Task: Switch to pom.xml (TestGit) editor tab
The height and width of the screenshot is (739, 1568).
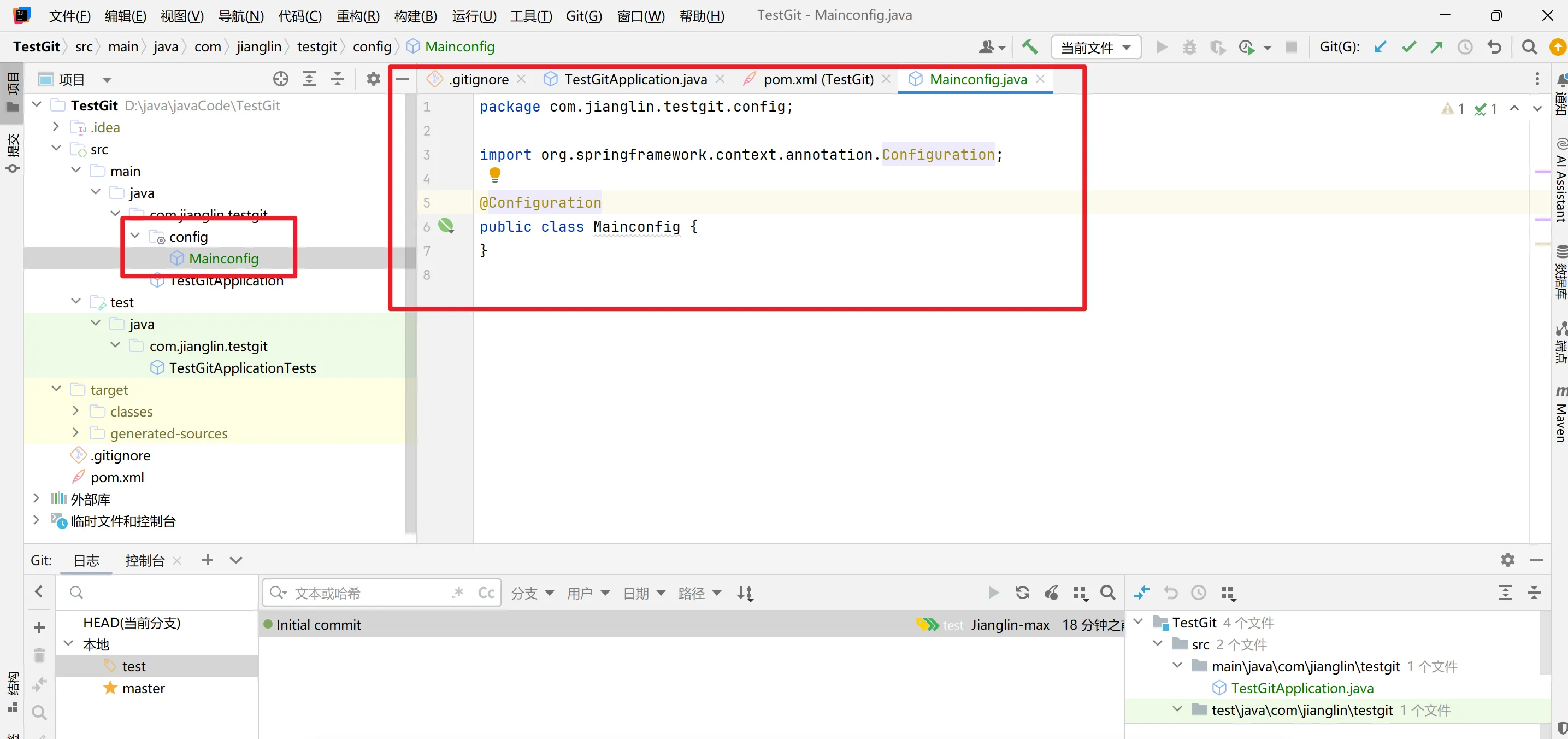Action: click(x=817, y=79)
